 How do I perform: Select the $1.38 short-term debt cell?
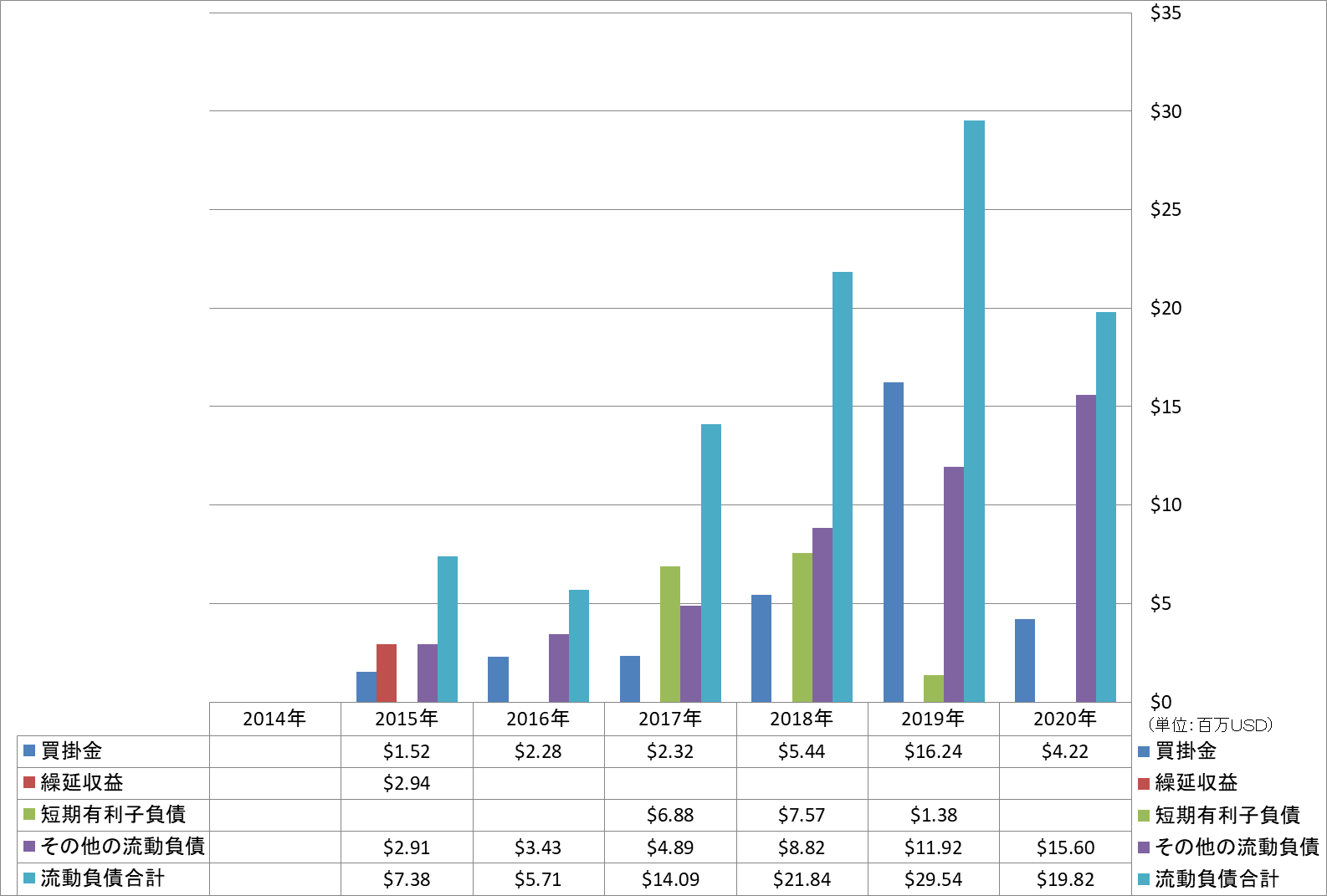coord(933,815)
